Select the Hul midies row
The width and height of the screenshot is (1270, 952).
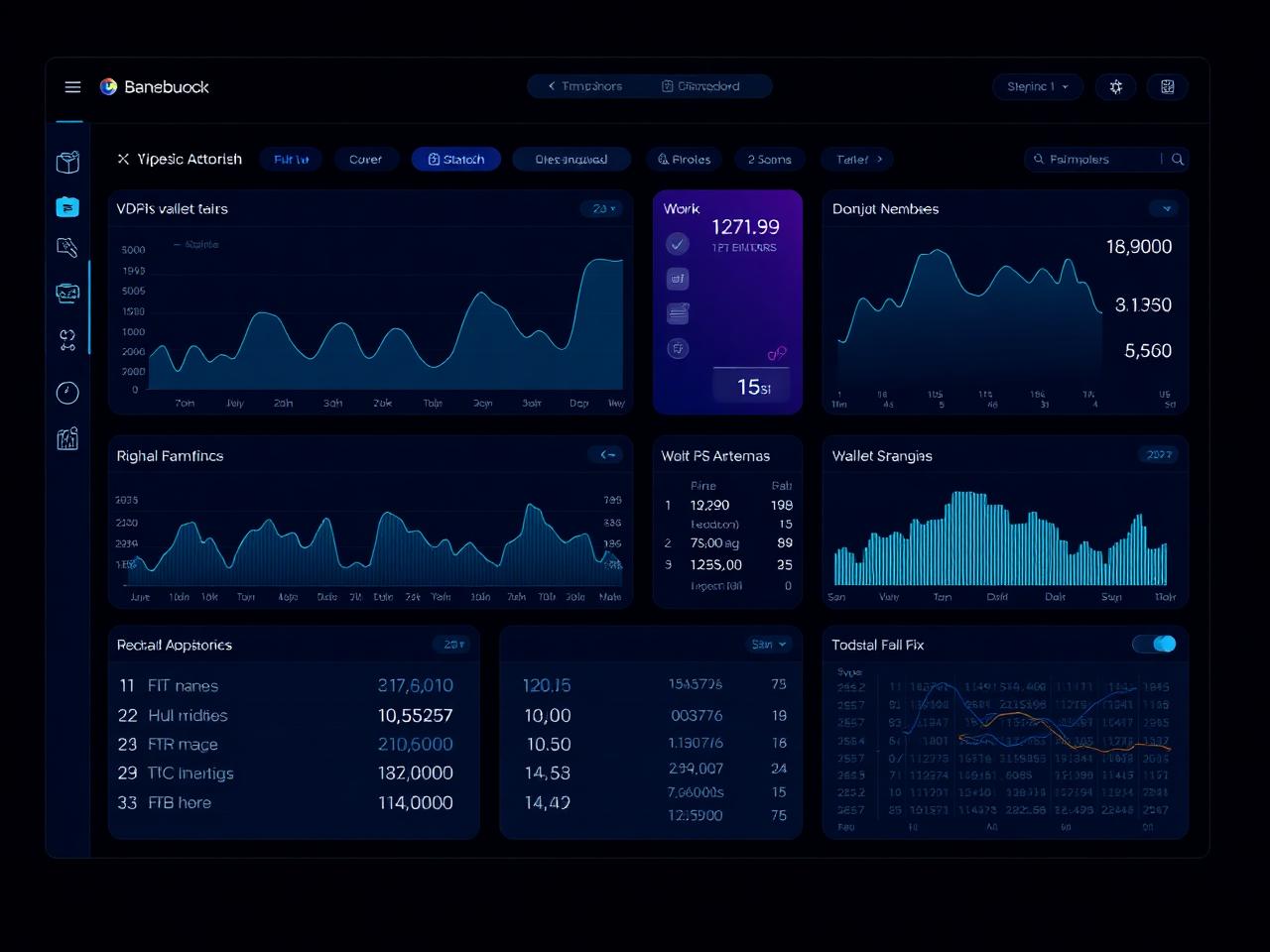pyautogui.click(x=286, y=716)
